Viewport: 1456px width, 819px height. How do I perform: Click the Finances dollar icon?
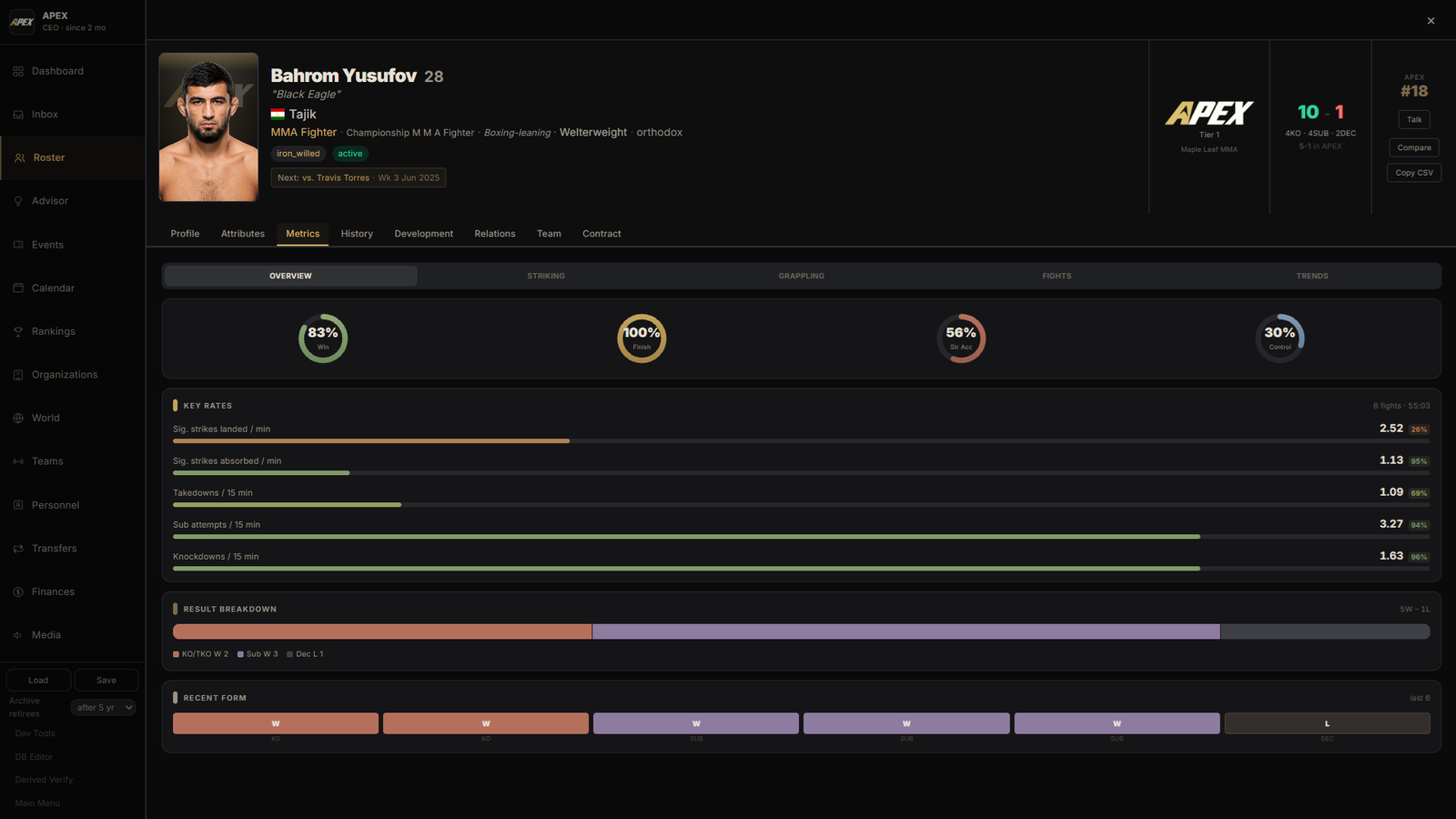coord(18,591)
